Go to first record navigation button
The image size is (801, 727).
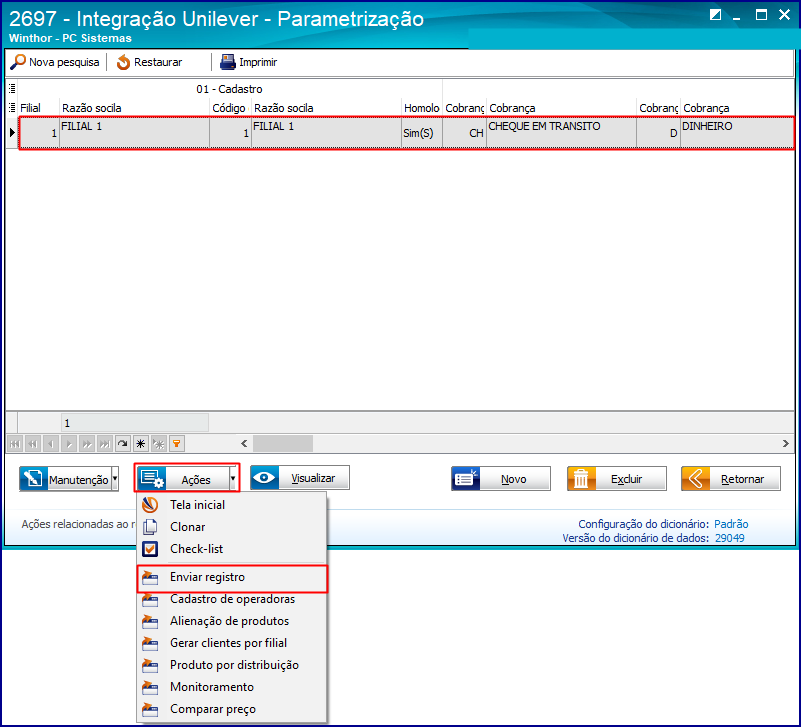(15, 444)
